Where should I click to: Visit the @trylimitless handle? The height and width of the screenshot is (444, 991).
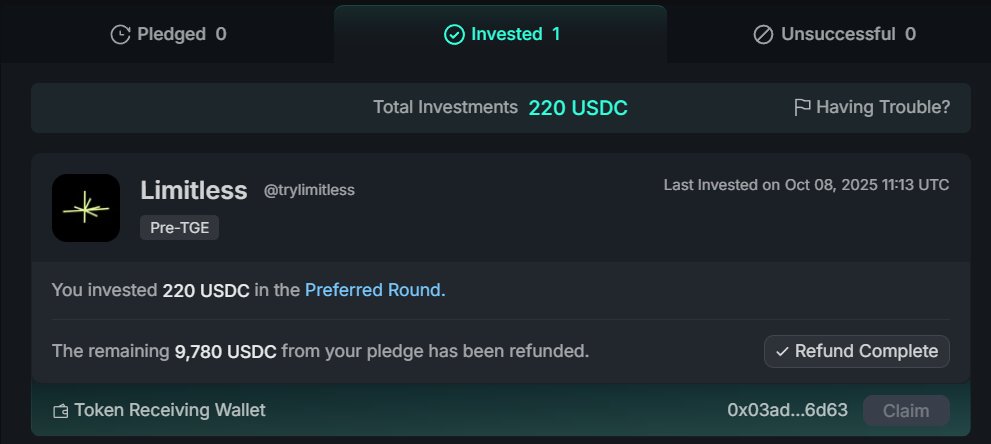pos(309,190)
